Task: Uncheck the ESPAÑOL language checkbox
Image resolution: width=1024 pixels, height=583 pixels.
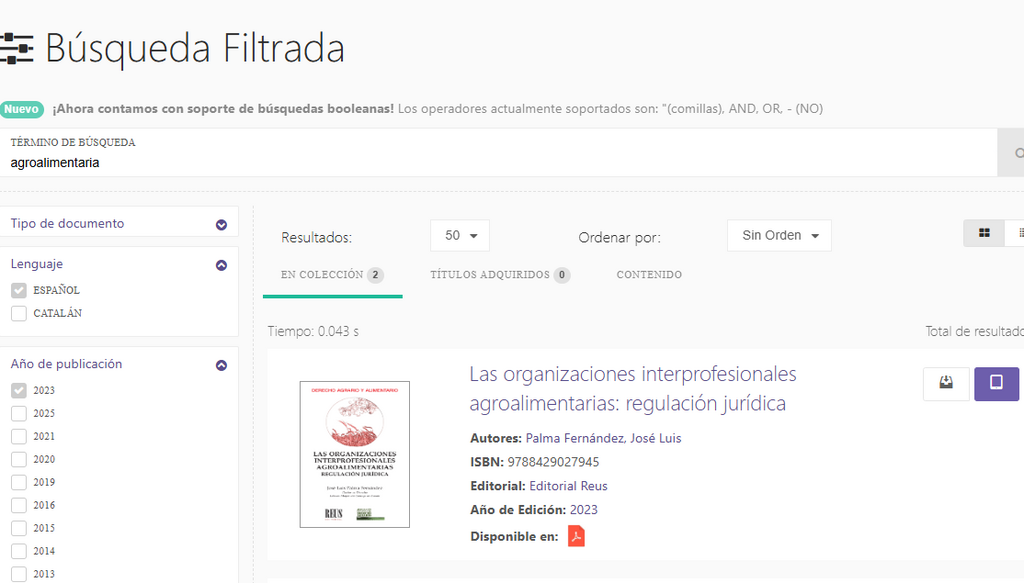Action: tap(19, 291)
